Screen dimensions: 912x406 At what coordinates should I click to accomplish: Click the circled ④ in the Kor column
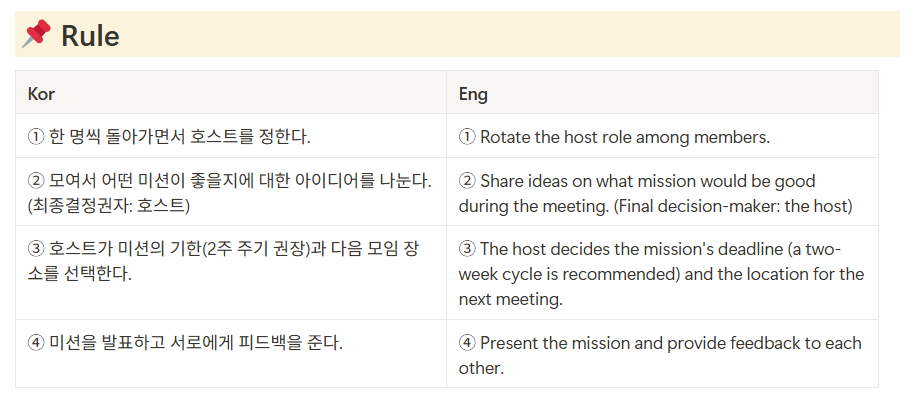pos(36,343)
